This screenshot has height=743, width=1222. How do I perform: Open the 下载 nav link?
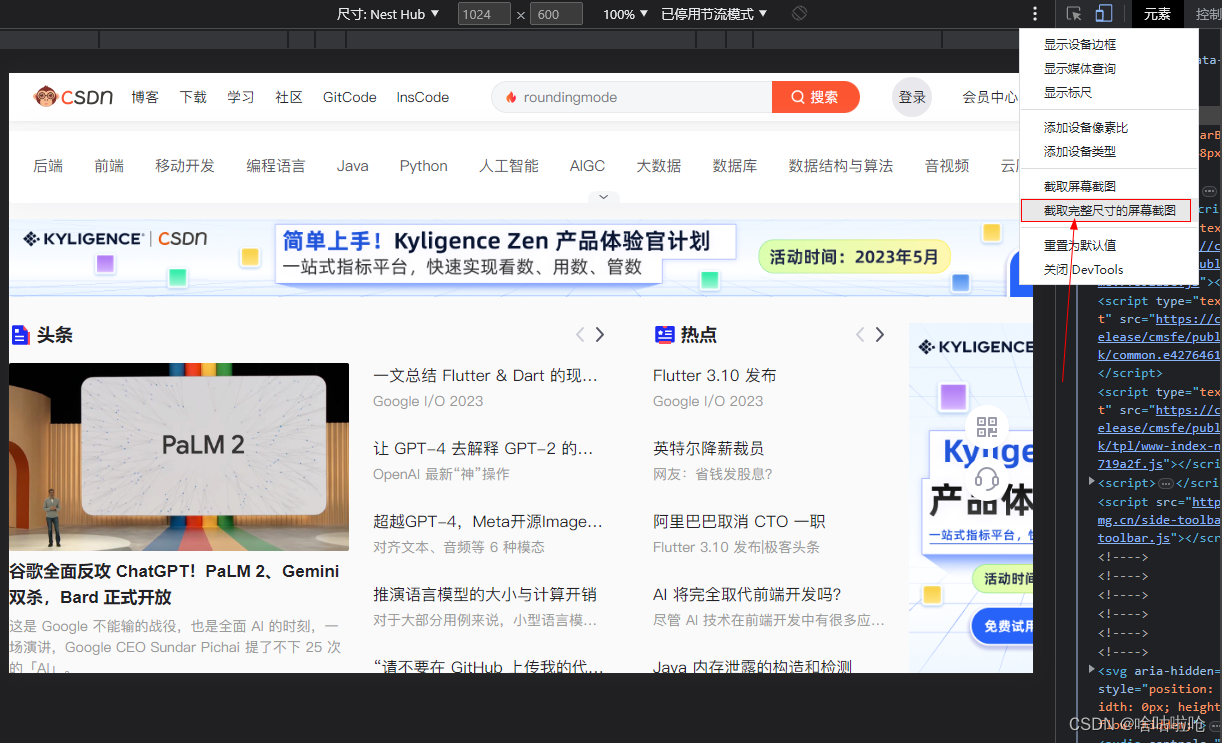[x=193, y=97]
